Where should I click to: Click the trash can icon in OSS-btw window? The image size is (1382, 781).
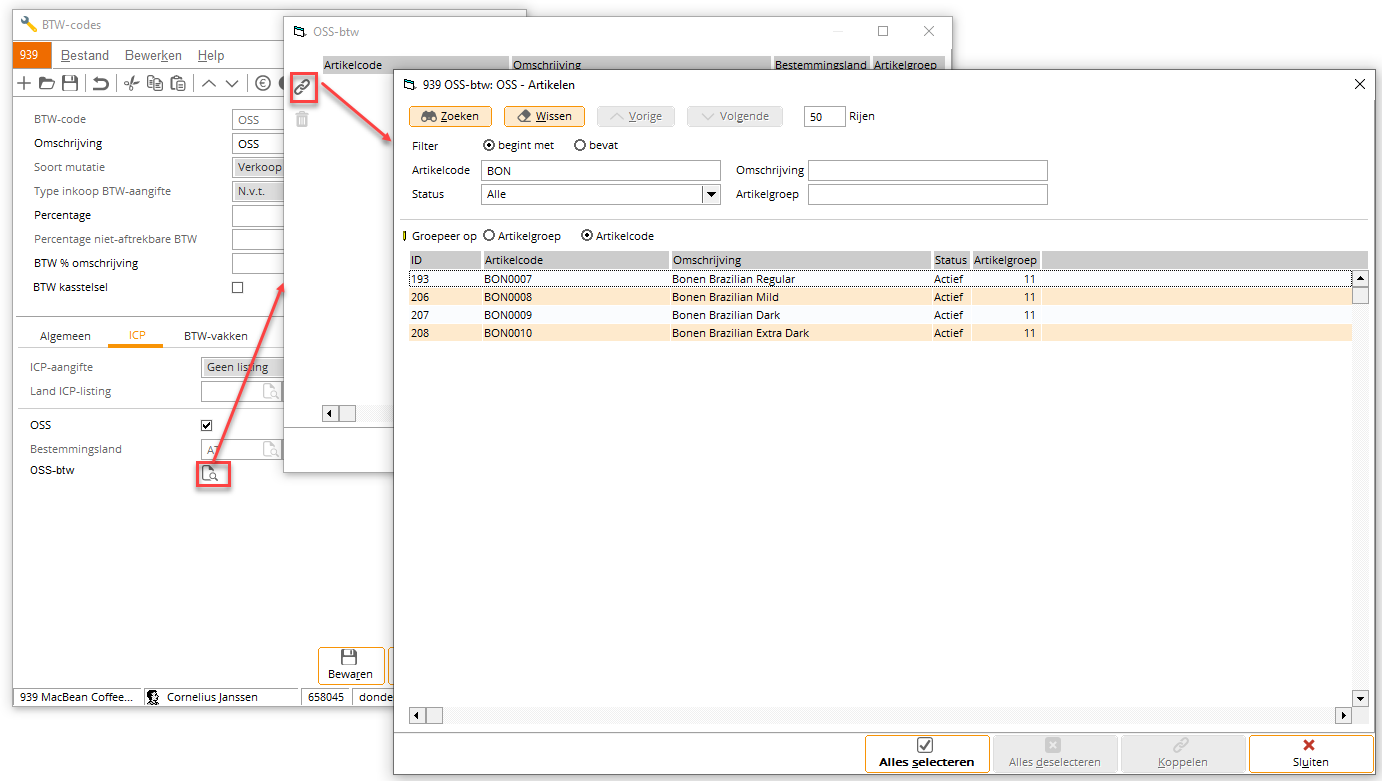(302, 120)
